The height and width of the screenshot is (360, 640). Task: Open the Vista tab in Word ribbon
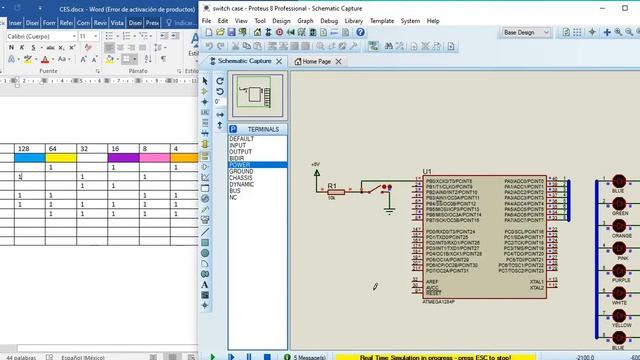click(117, 23)
